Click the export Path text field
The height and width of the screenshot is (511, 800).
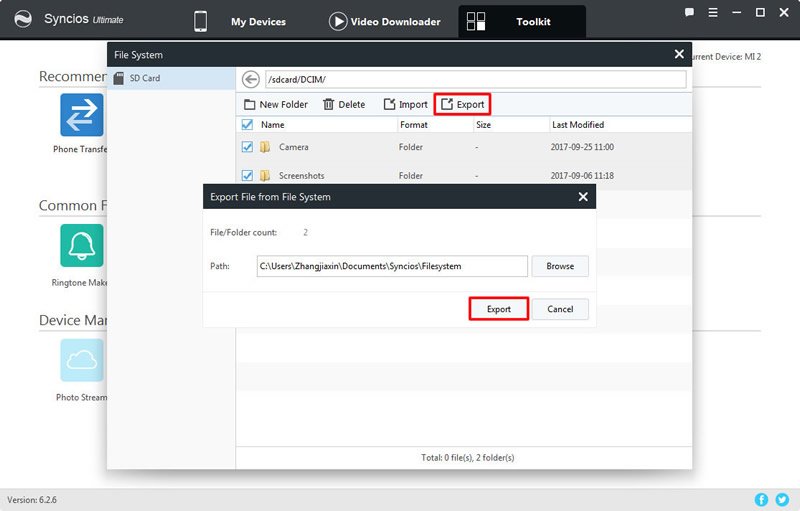coord(392,266)
